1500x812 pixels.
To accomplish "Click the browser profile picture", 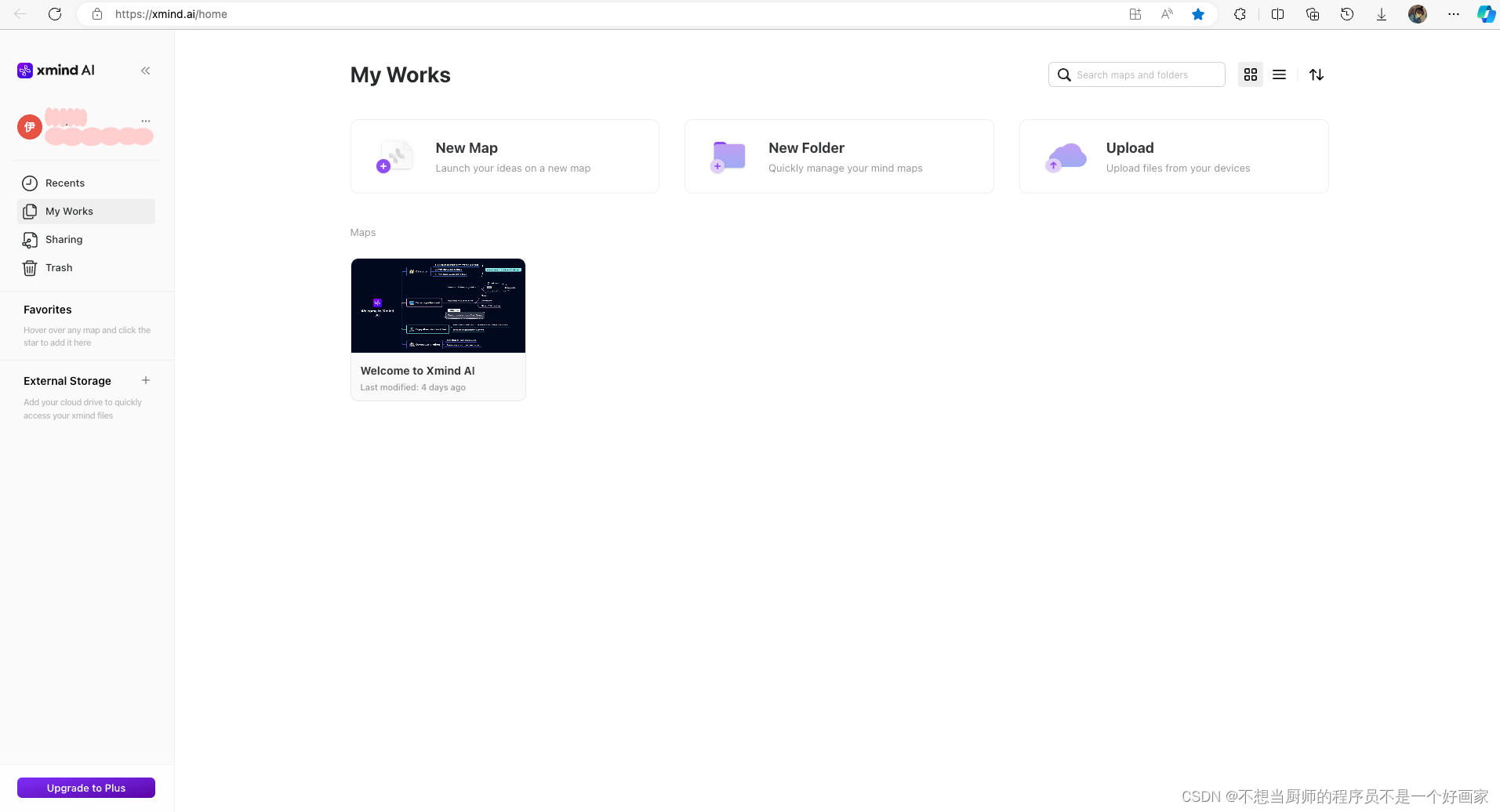I will [x=1418, y=14].
